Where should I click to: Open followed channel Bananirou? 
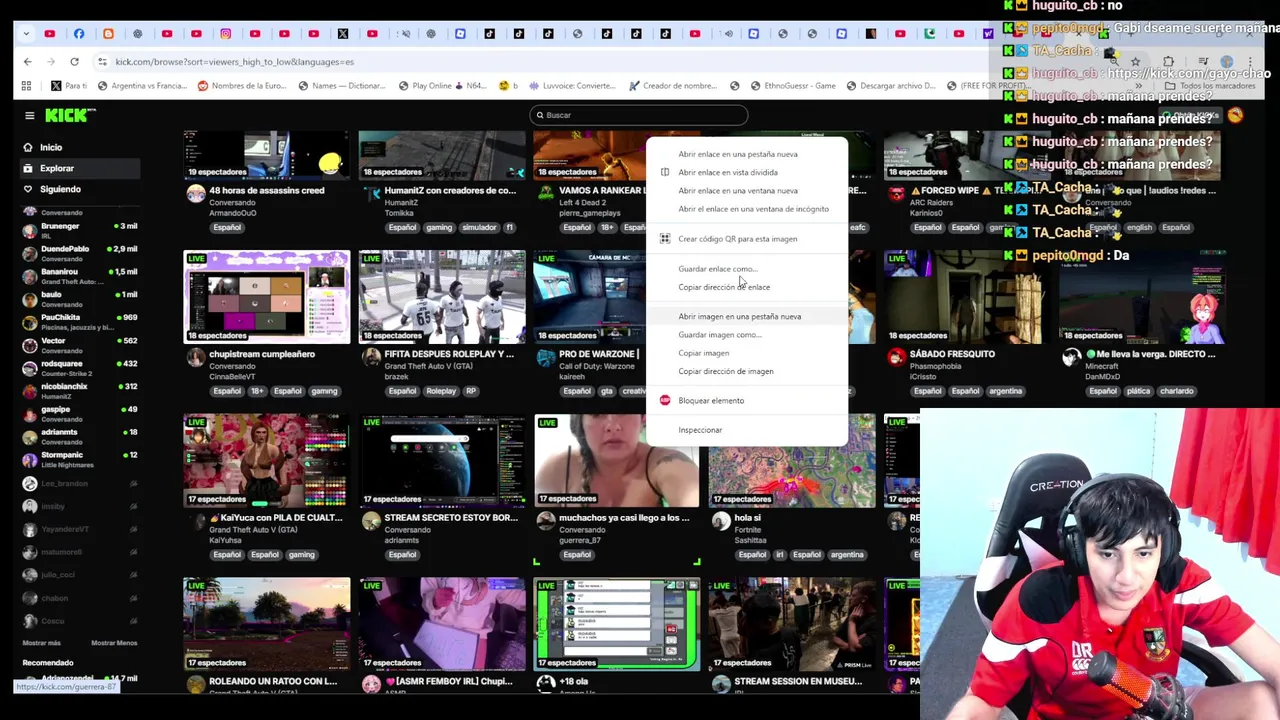(80, 275)
